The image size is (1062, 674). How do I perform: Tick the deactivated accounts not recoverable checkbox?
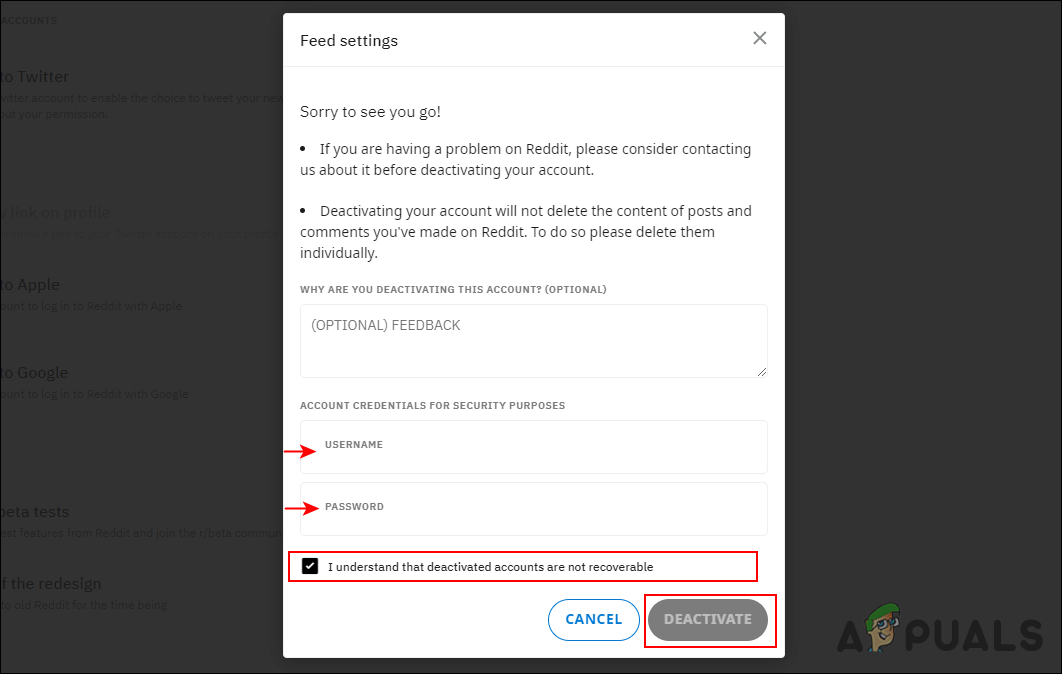pos(310,566)
